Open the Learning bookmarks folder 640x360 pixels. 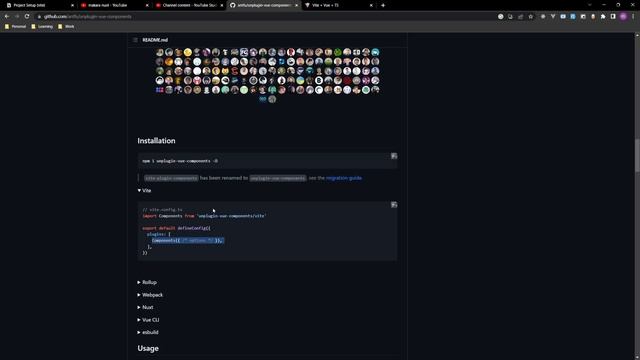pos(42,27)
